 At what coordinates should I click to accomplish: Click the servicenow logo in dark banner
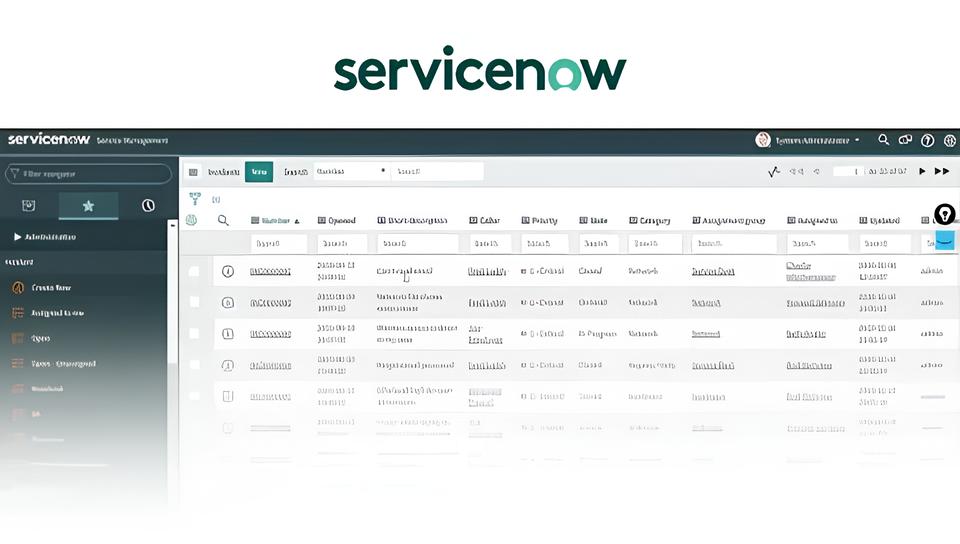(49, 140)
